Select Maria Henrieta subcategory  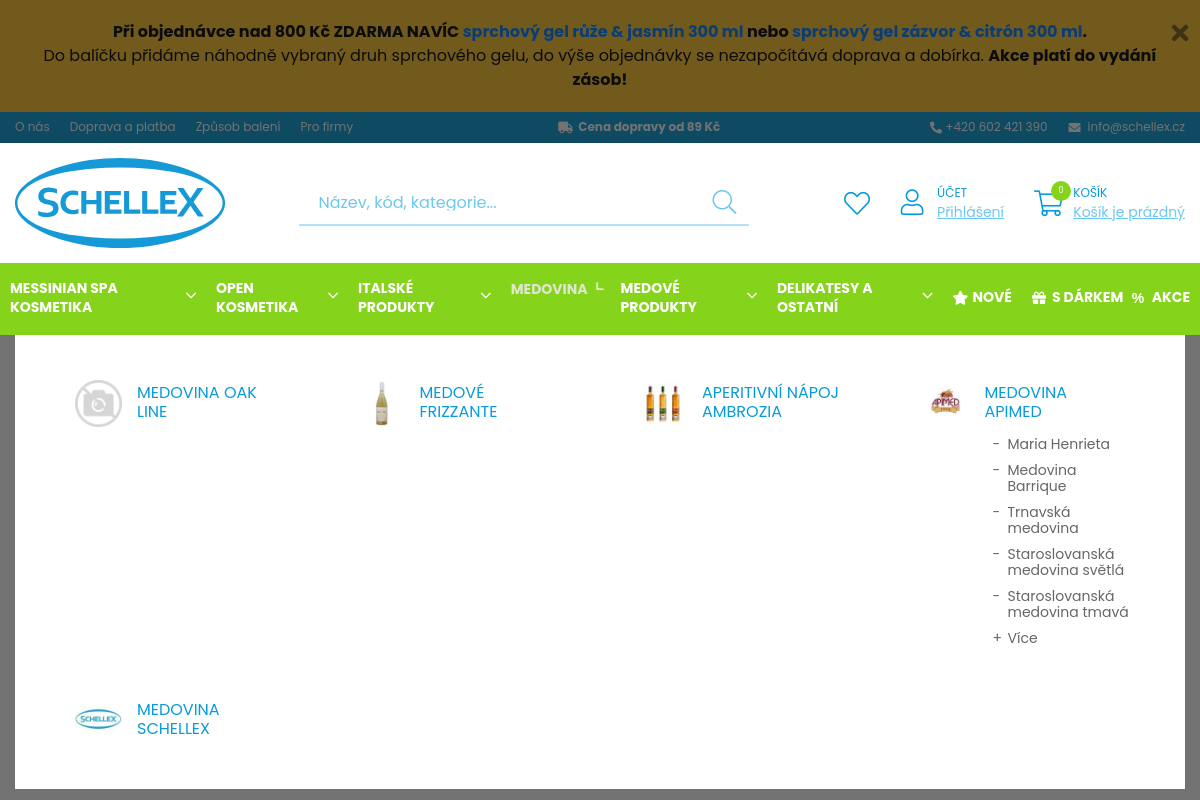[x=1058, y=444]
